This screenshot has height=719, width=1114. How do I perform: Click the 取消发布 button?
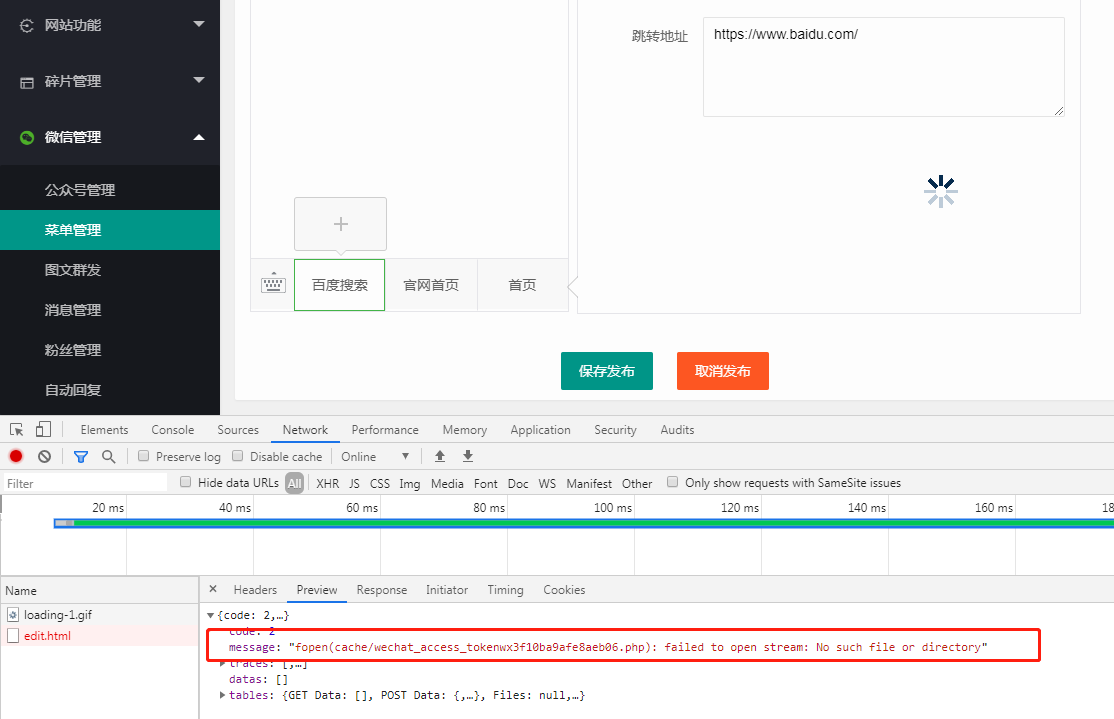tap(723, 371)
